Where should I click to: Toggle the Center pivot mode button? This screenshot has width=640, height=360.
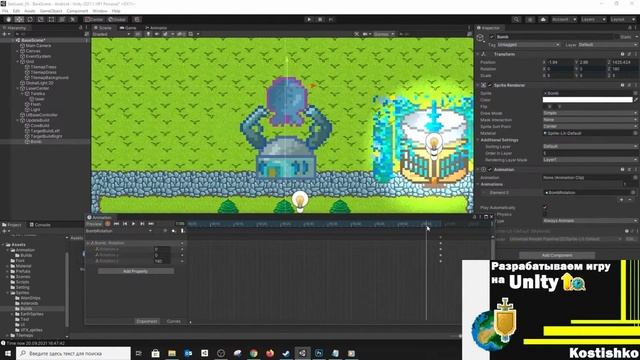pos(94,19)
